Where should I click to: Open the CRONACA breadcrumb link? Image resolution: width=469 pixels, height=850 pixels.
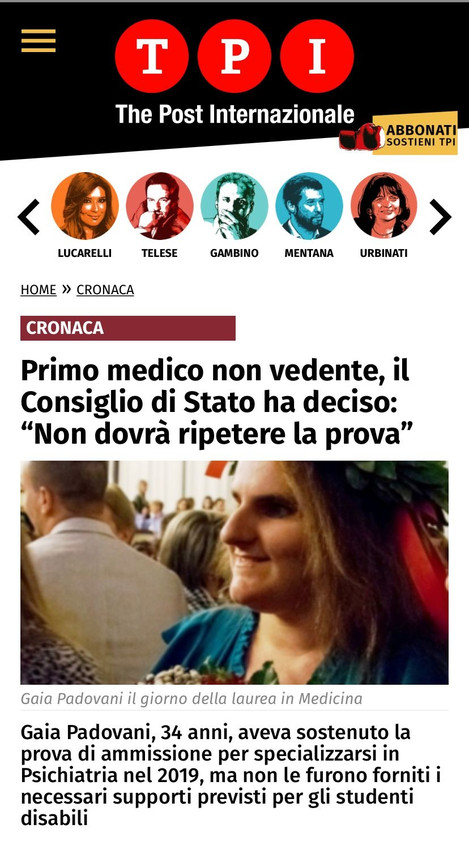[x=105, y=290]
